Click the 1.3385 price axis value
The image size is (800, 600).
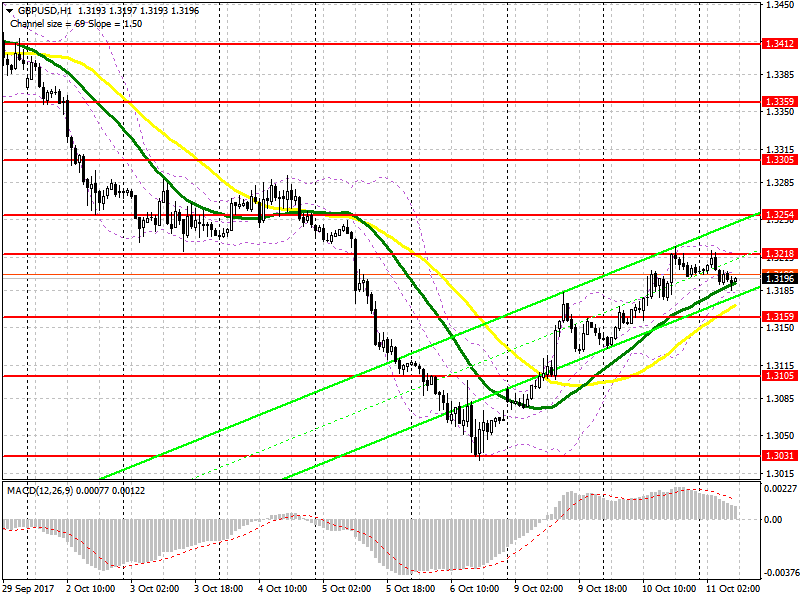[781, 75]
